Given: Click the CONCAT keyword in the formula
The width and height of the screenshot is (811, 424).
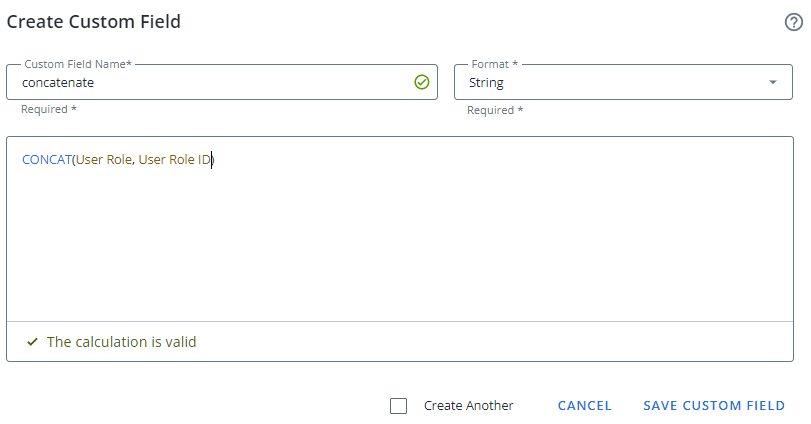Looking at the screenshot, I should point(46,160).
